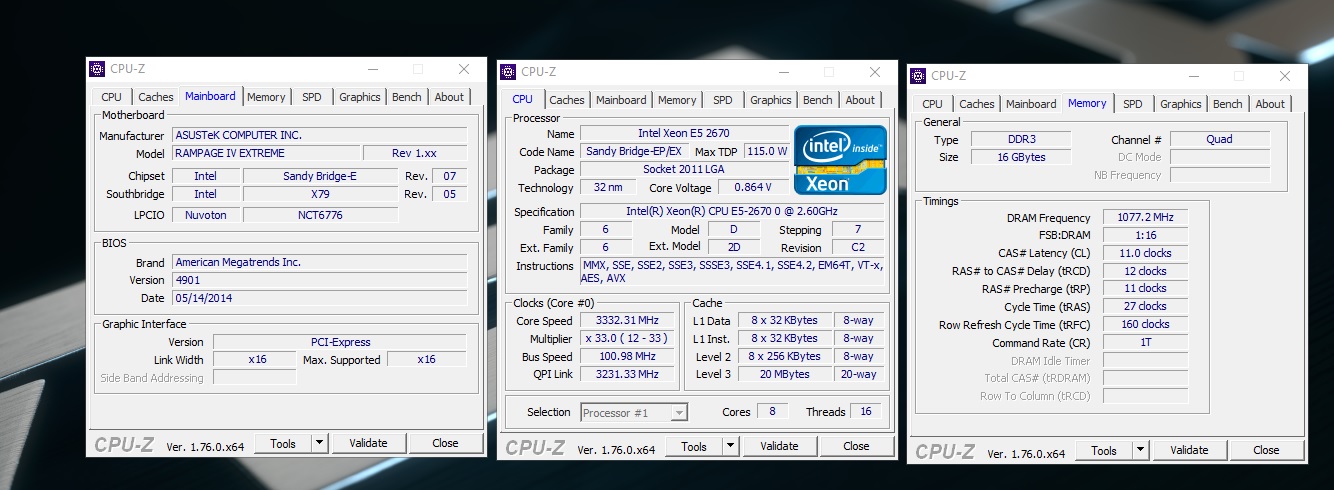The height and width of the screenshot is (490, 1334).
Task: Click Close button in Mainboard window
Action: click(x=445, y=443)
